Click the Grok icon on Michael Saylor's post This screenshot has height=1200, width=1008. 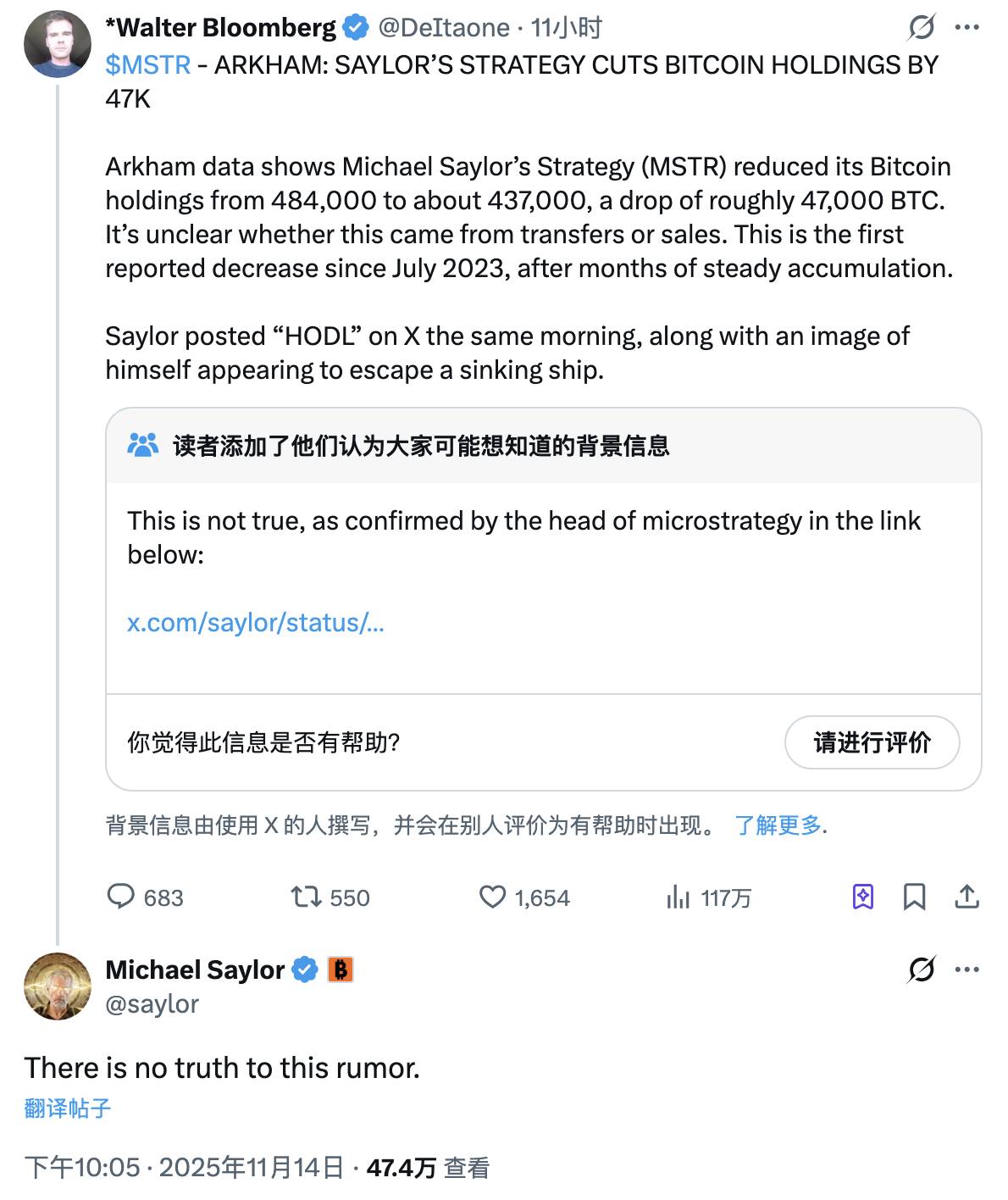coord(922,969)
